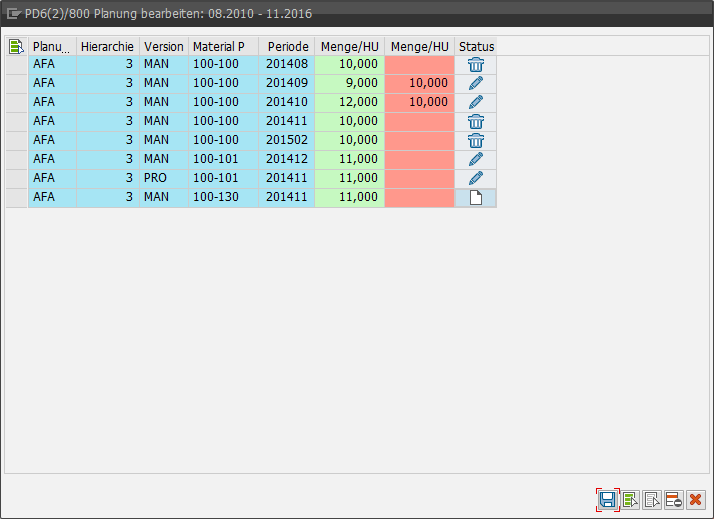Click green quantity cell with 9,000
Image resolution: width=714 pixels, height=519 pixels.
pyautogui.click(x=349, y=83)
